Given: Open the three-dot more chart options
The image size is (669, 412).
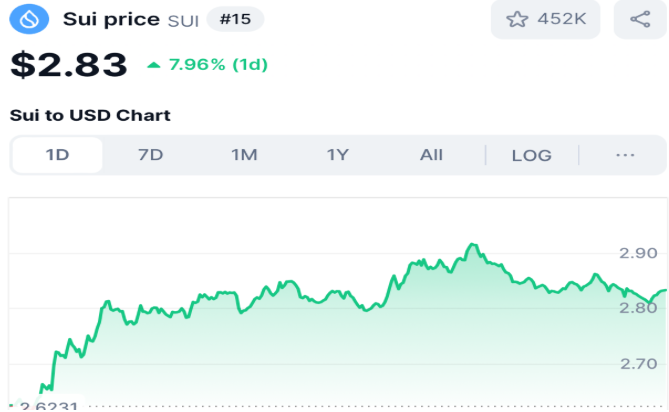Looking at the screenshot, I should (626, 155).
